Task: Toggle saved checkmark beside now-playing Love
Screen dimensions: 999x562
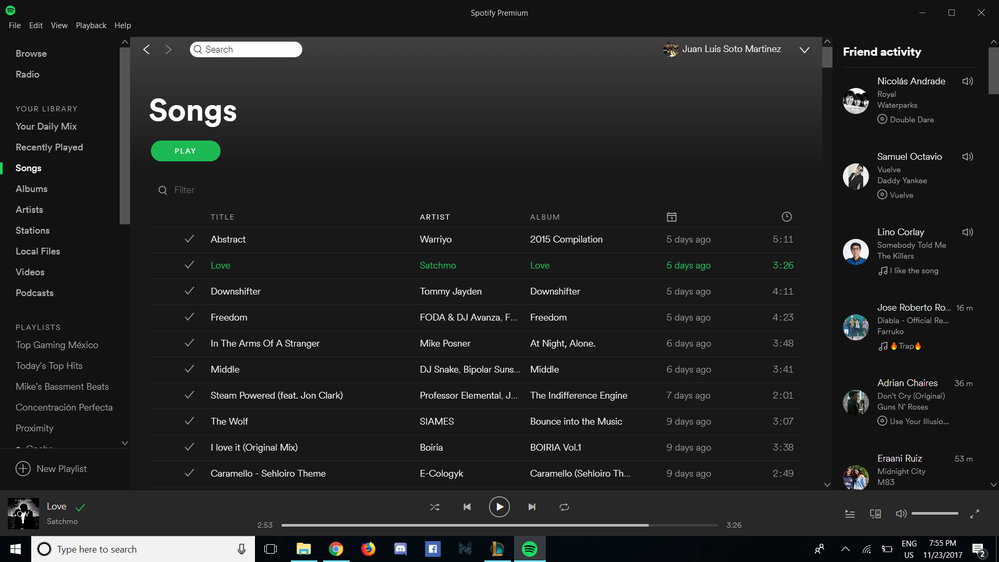Action: point(80,508)
